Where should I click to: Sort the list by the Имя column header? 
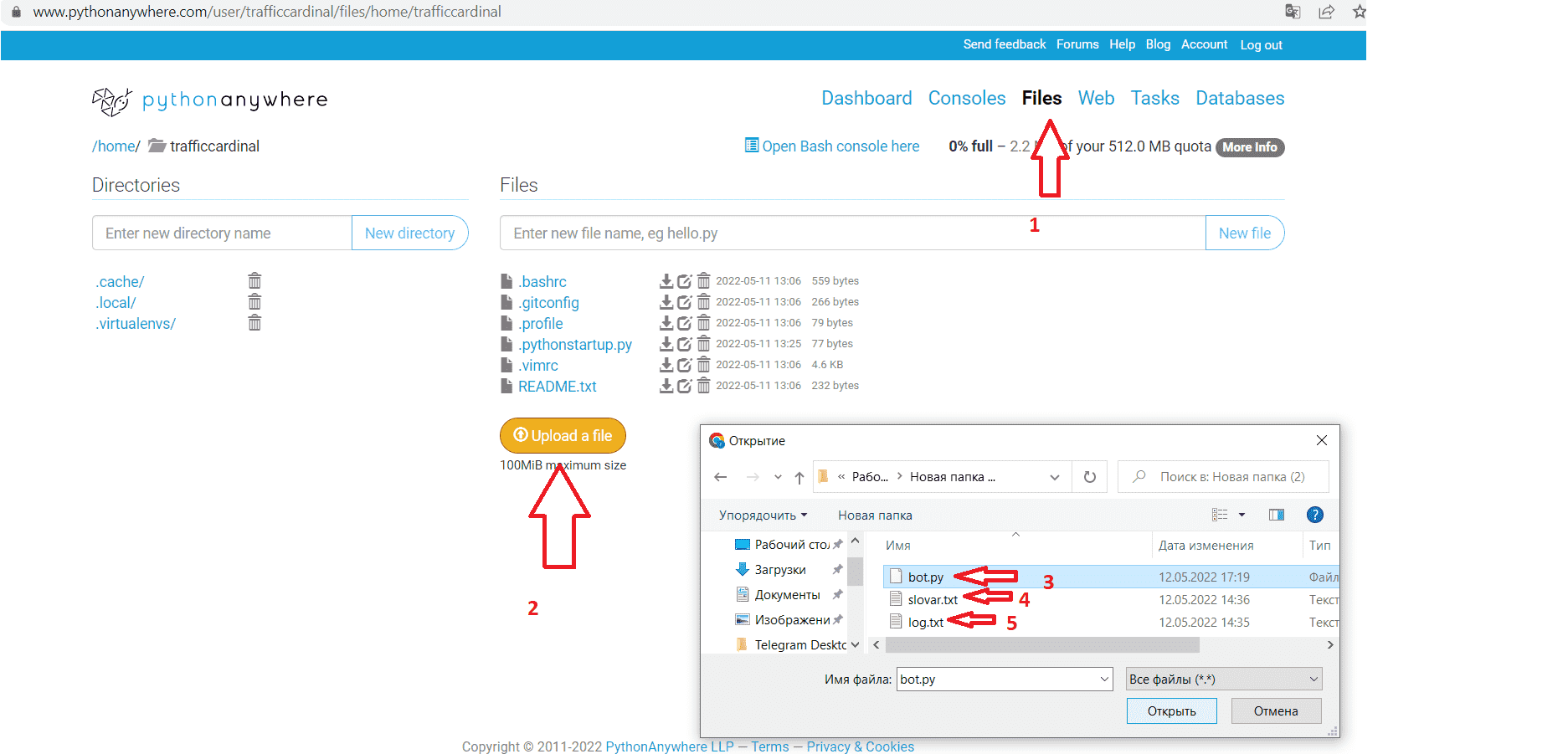tap(897, 546)
